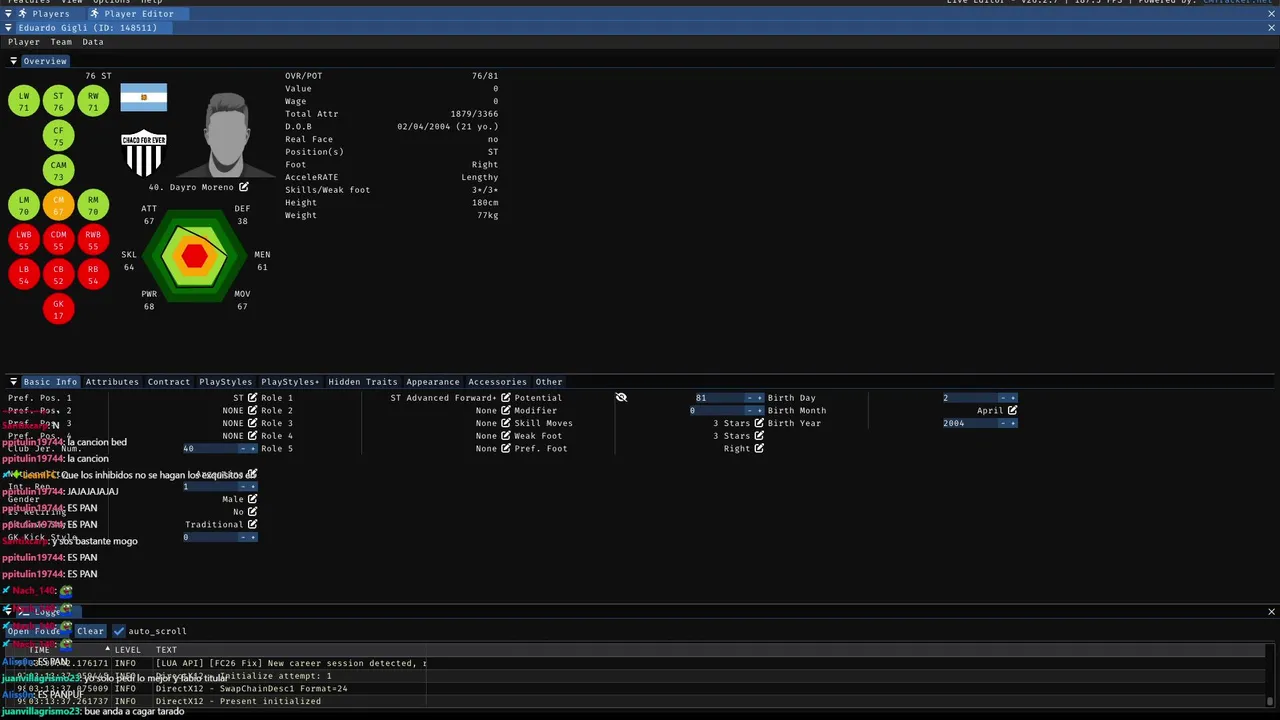Decrease the Potential value with minus
The height and width of the screenshot is (720, 1280).
[749, 398]
